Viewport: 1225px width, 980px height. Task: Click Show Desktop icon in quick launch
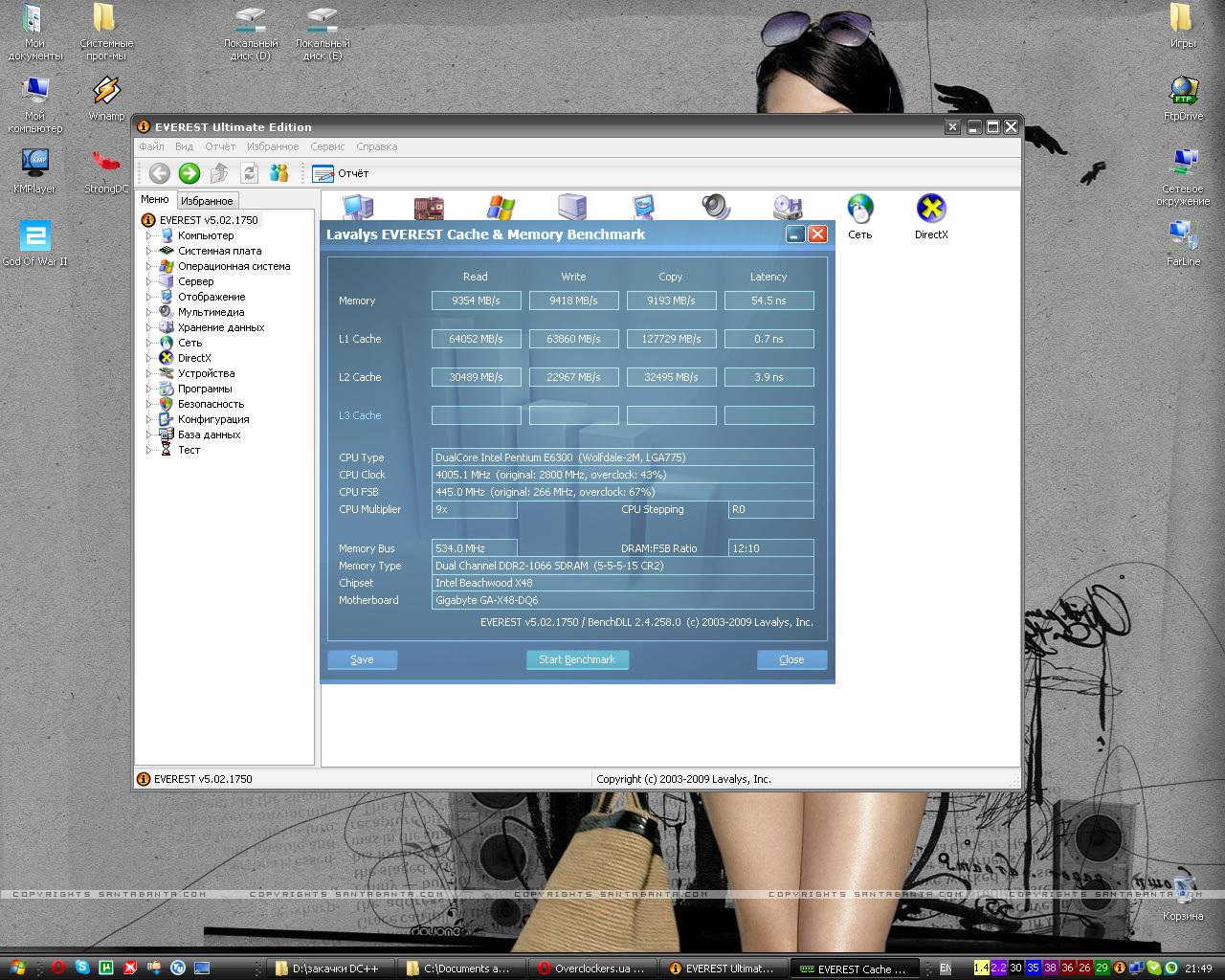coord(202,968)
